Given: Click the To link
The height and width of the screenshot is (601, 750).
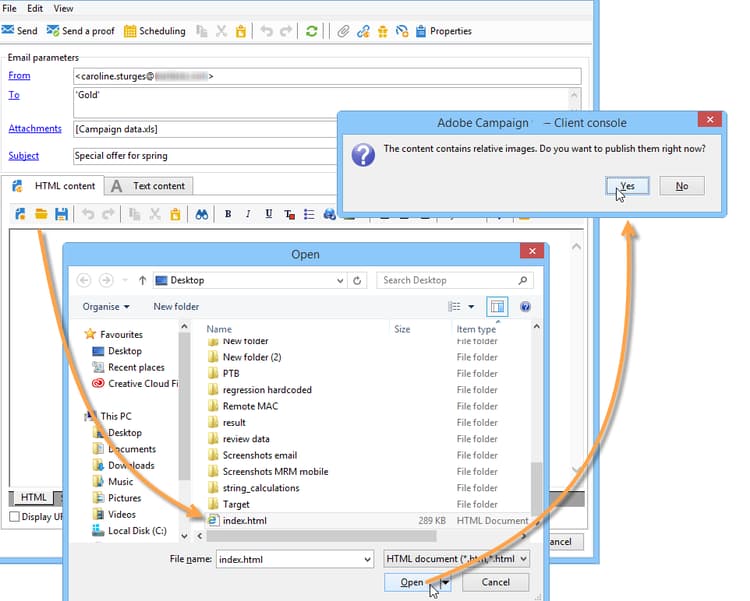Looking at the screenshot, I should (14, 95).
